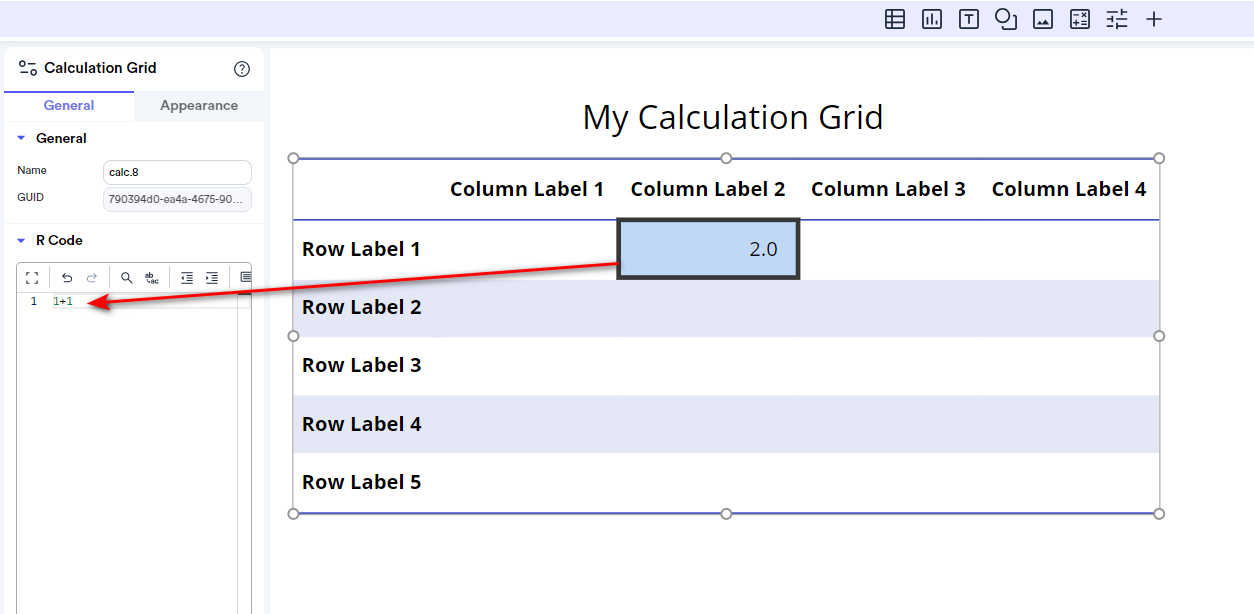Edit the Name field containing calc.8
Image resolution: width=1254 pixels, height=614 pixels.
tap(177, 172)
